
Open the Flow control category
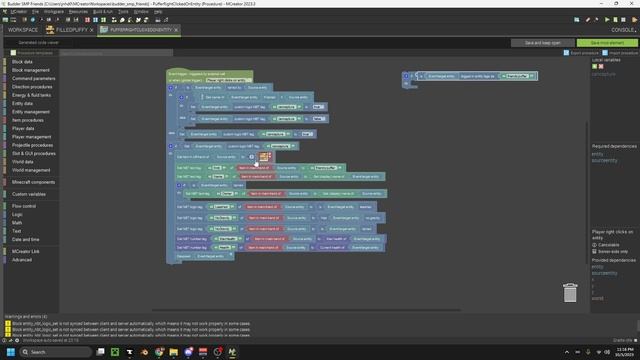pyautogui.click(x=24, y=206)
